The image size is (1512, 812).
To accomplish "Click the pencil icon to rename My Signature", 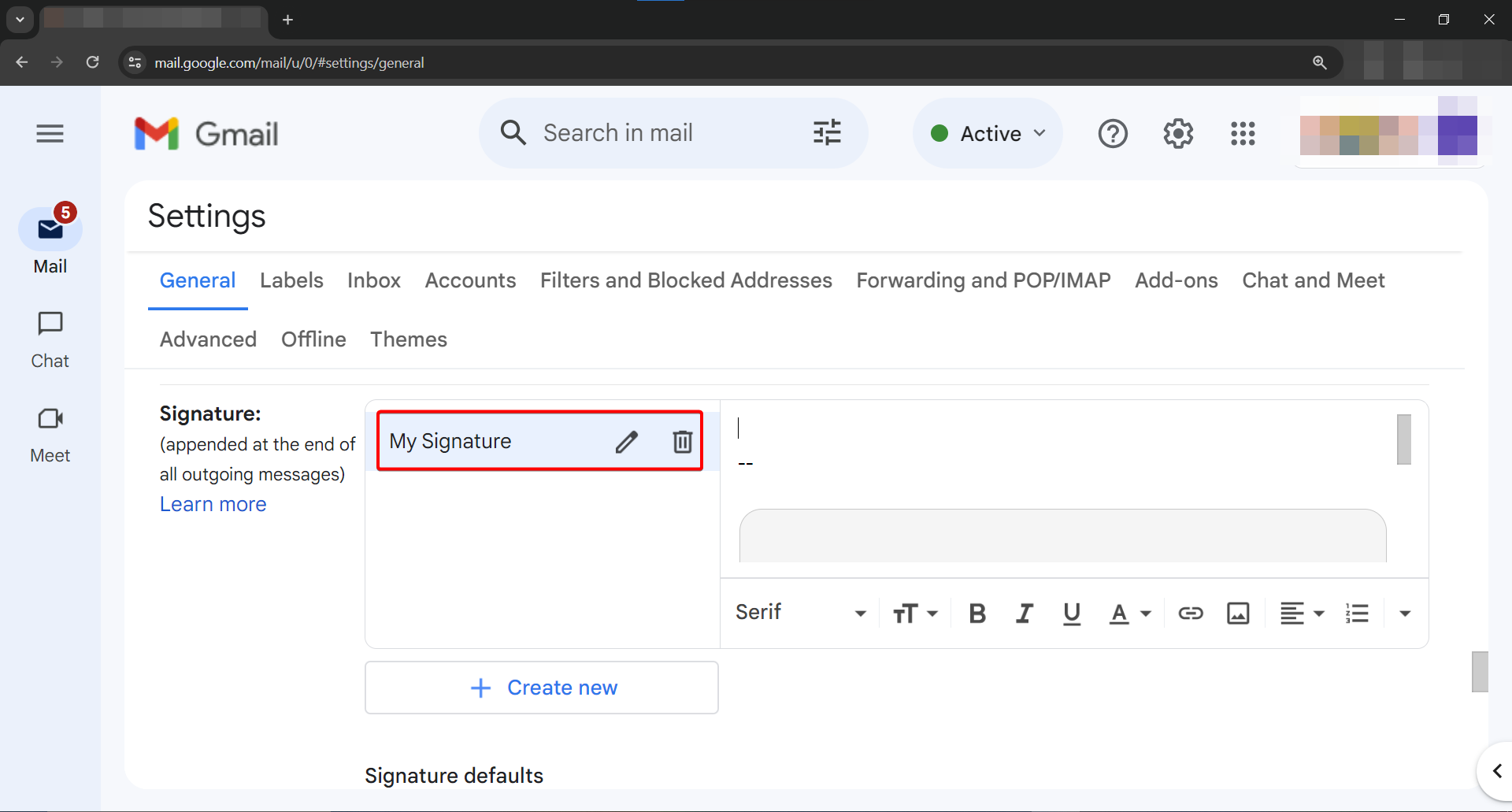I will [626, 442].
